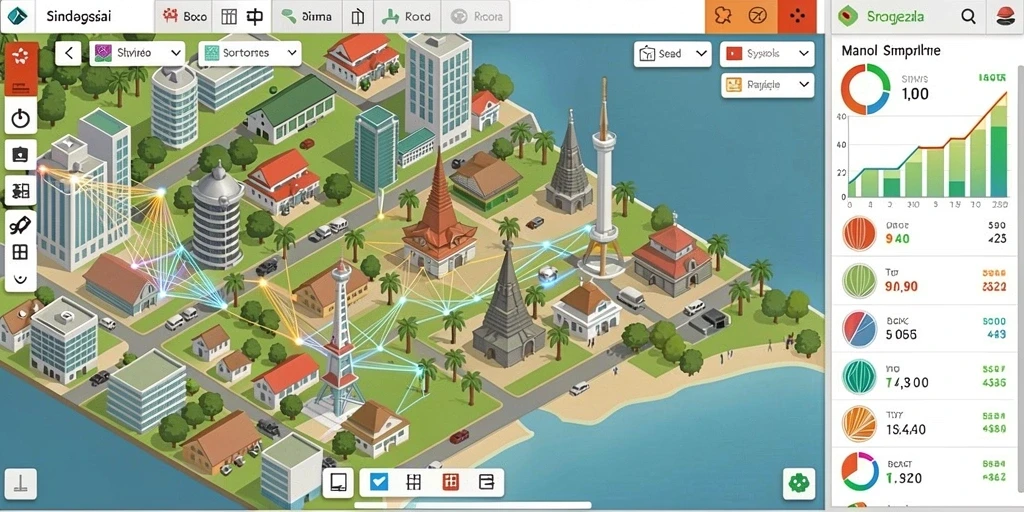The width and height of the screenshot is (1024, 512).
Task: Select the grid table icon in top bar
Action: (229, 17)
